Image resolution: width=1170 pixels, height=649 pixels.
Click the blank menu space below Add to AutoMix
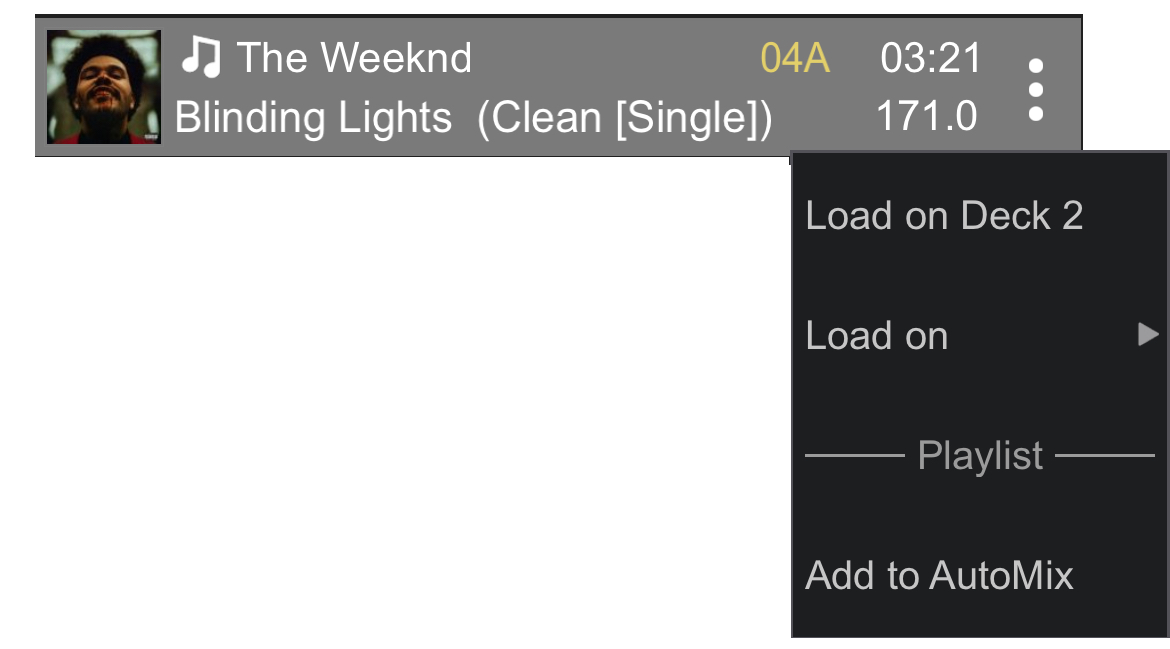tap(980, 620)
